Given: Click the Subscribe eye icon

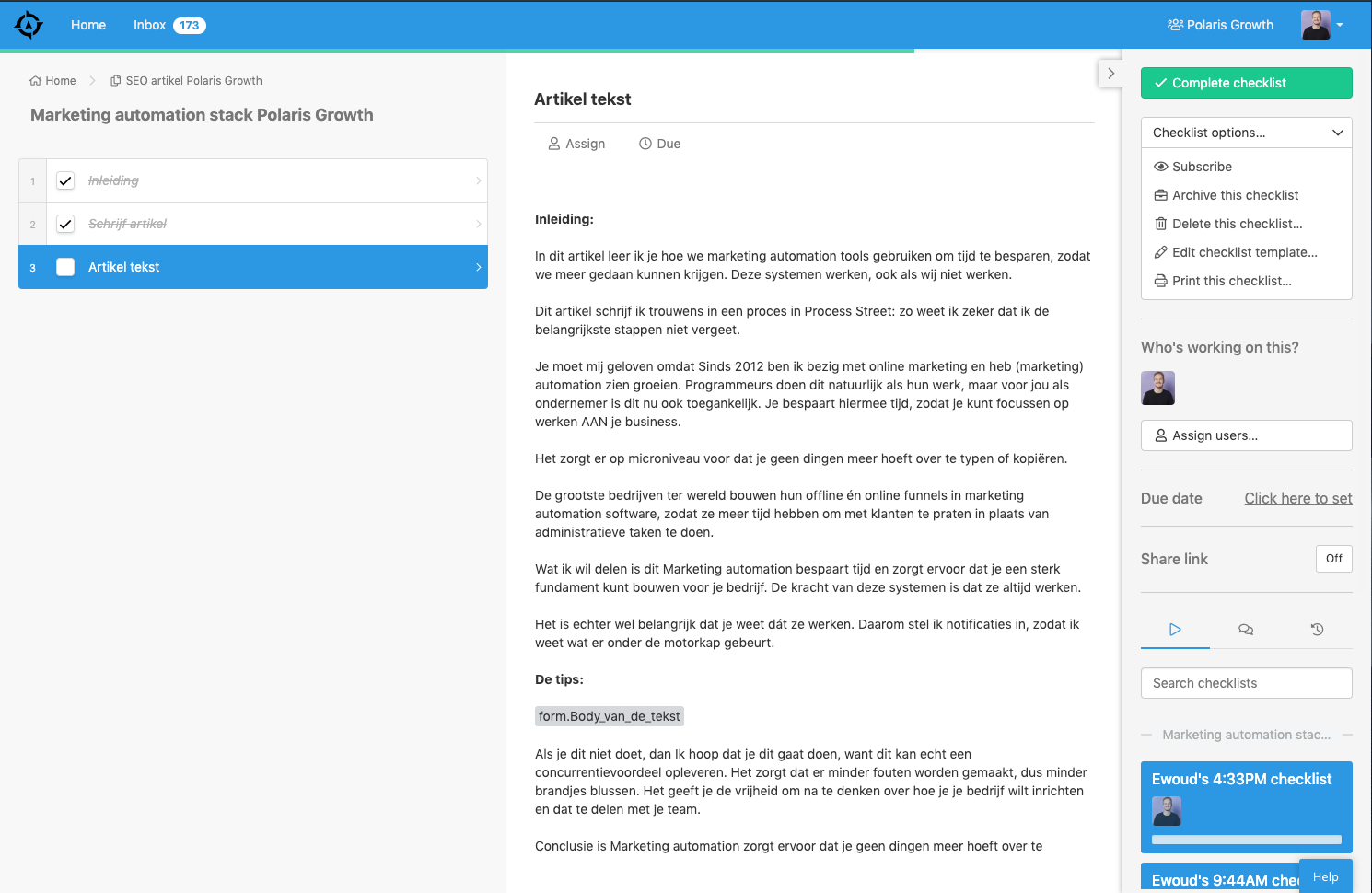Looking at the screenshot, I should point(1161,167).
